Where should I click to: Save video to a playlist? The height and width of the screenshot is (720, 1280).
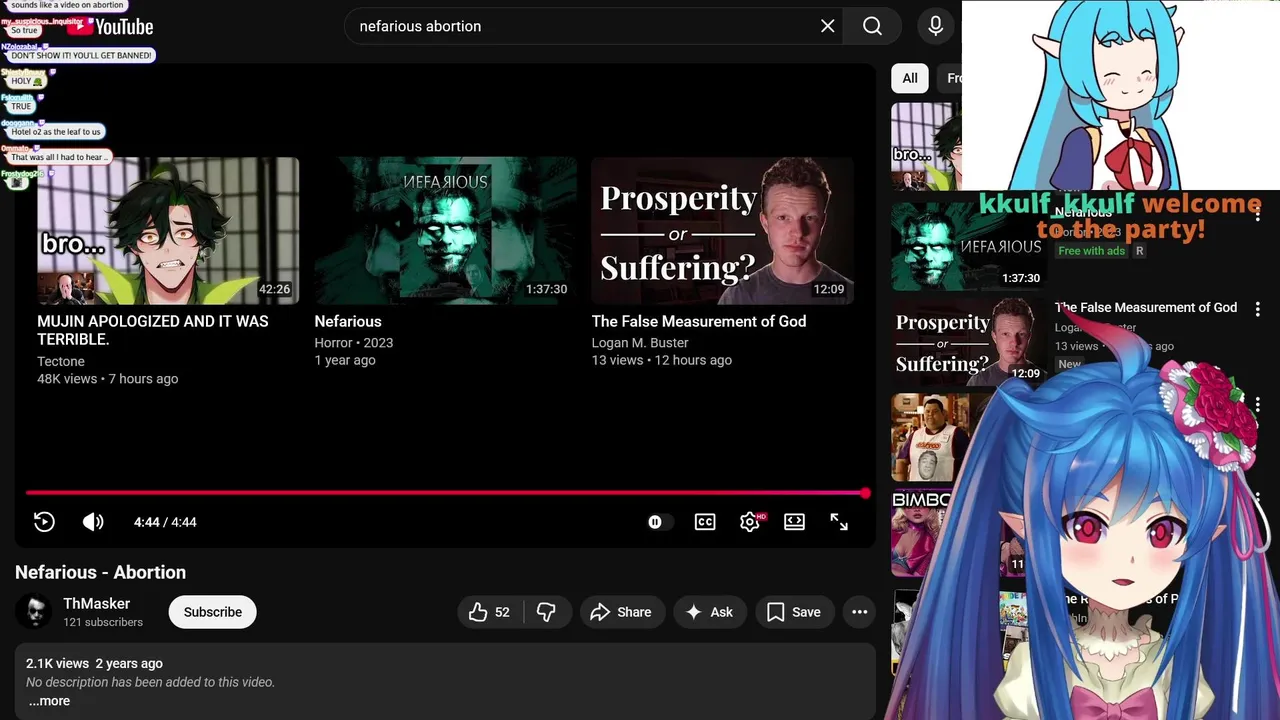point(794,612)
